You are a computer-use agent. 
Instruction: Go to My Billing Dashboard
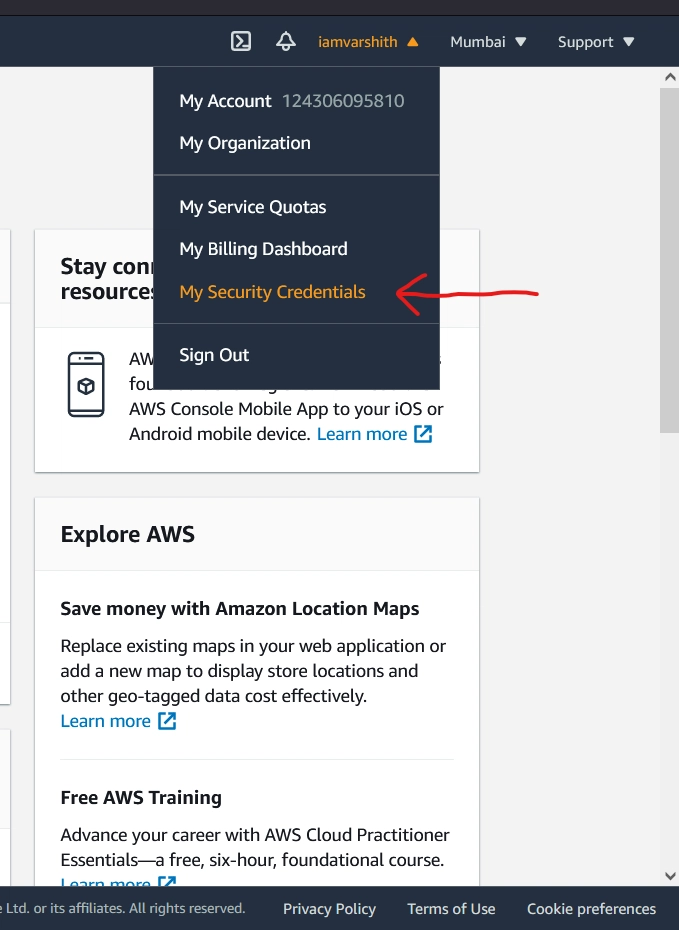[263, 249]
